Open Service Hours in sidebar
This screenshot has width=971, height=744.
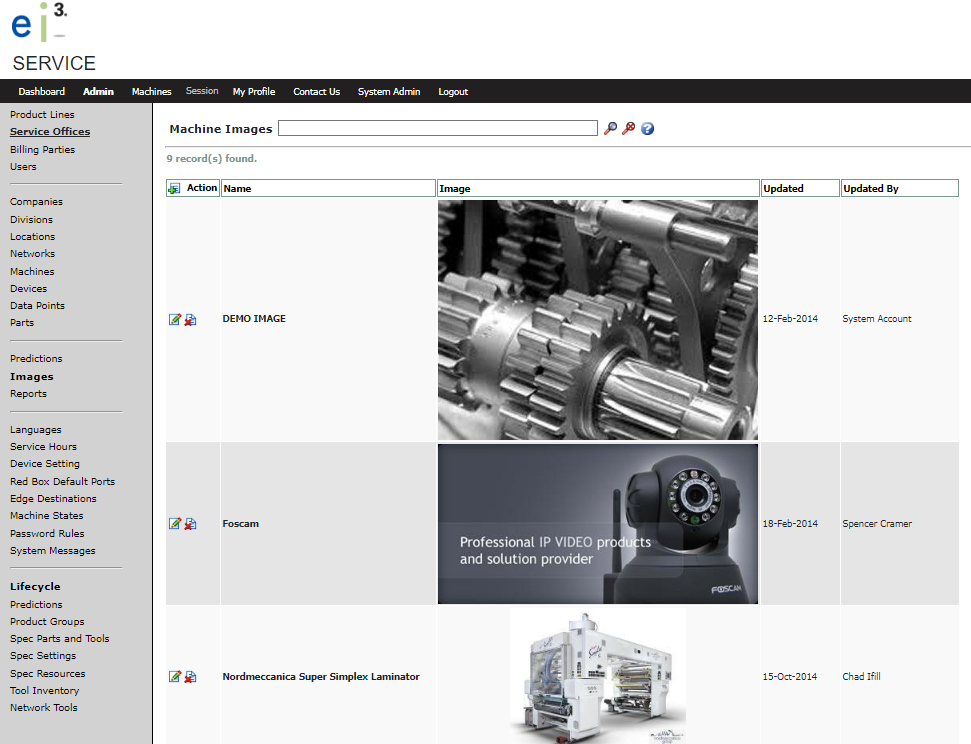coord(43,447)
